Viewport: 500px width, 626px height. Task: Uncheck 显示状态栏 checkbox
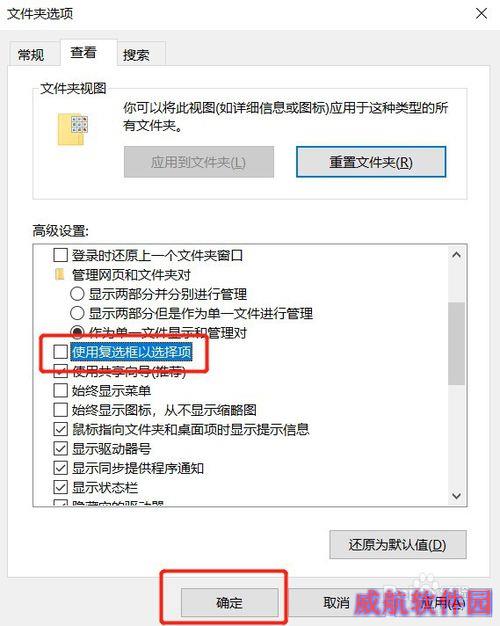point(60,487)
